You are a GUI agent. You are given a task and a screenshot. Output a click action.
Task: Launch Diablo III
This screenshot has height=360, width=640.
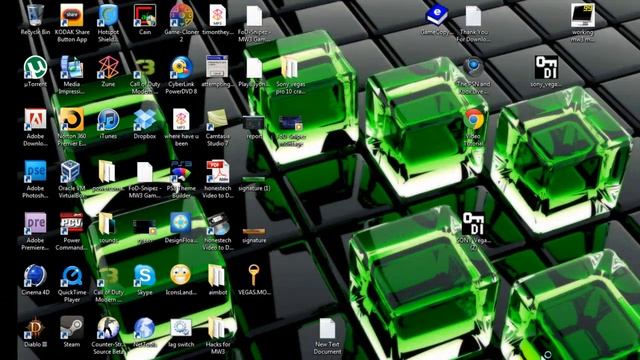click(35, 328)
